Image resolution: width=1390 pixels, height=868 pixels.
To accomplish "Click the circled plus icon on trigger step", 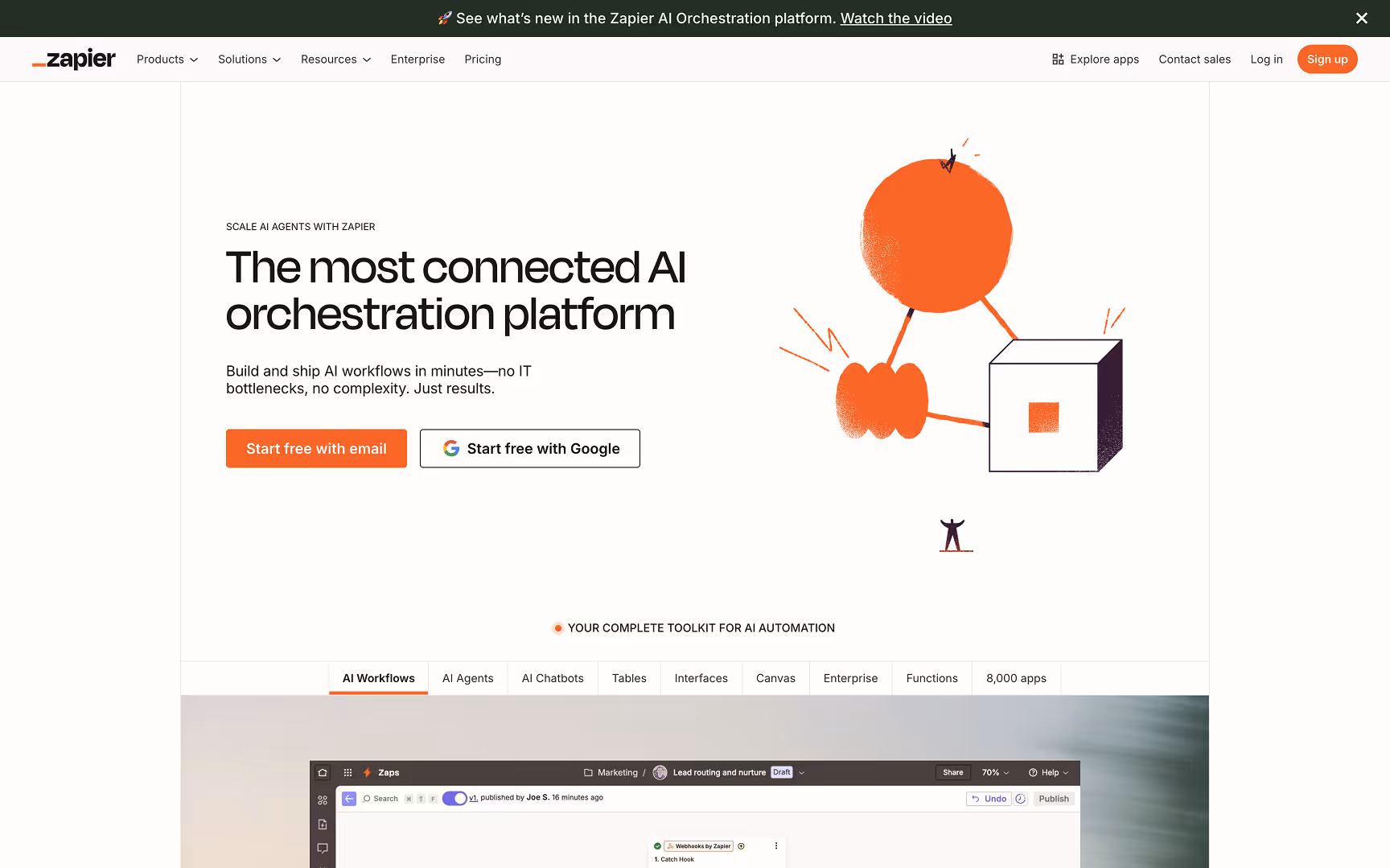I will coord(741,846).
